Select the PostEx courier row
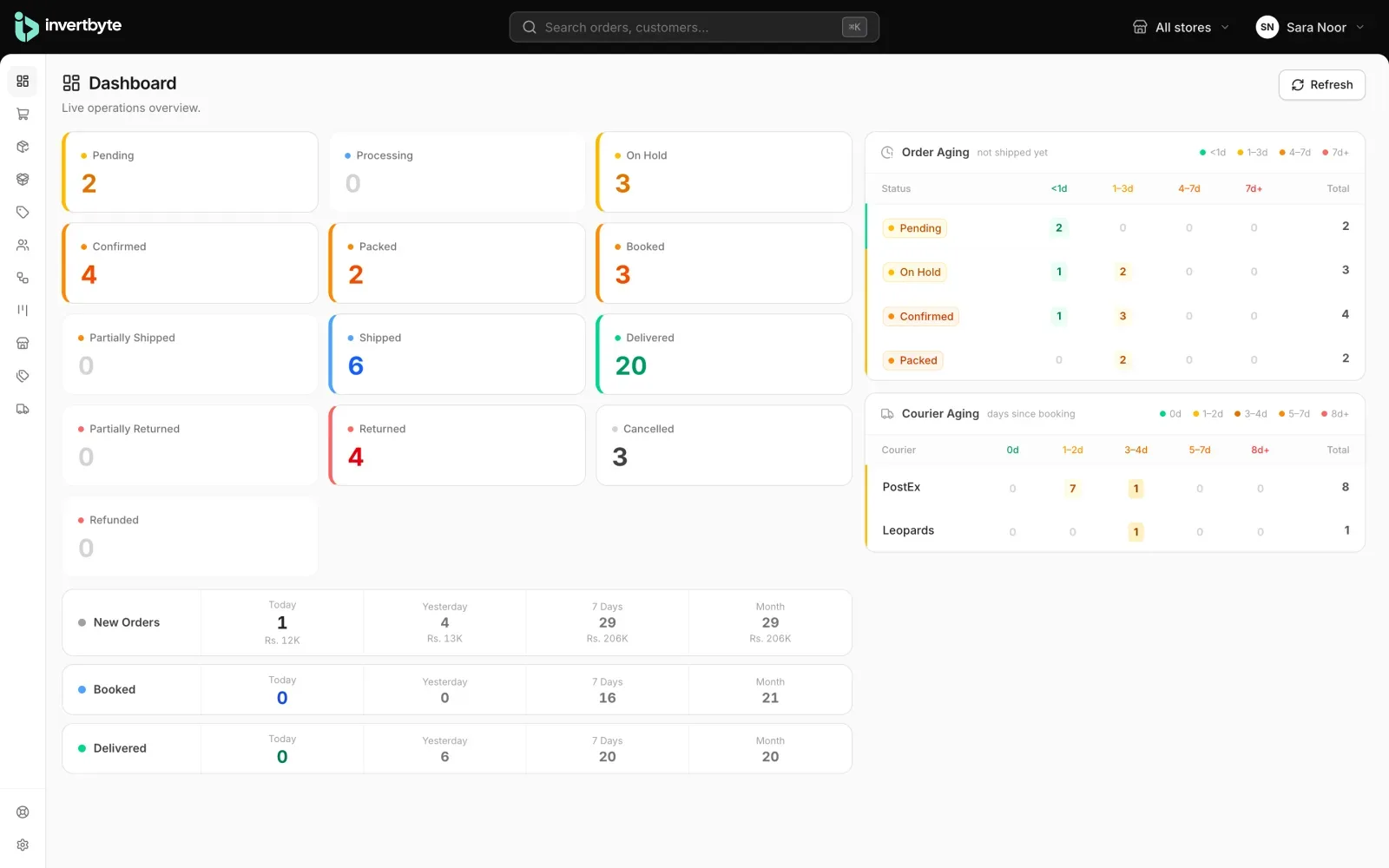 point(1115,487)
